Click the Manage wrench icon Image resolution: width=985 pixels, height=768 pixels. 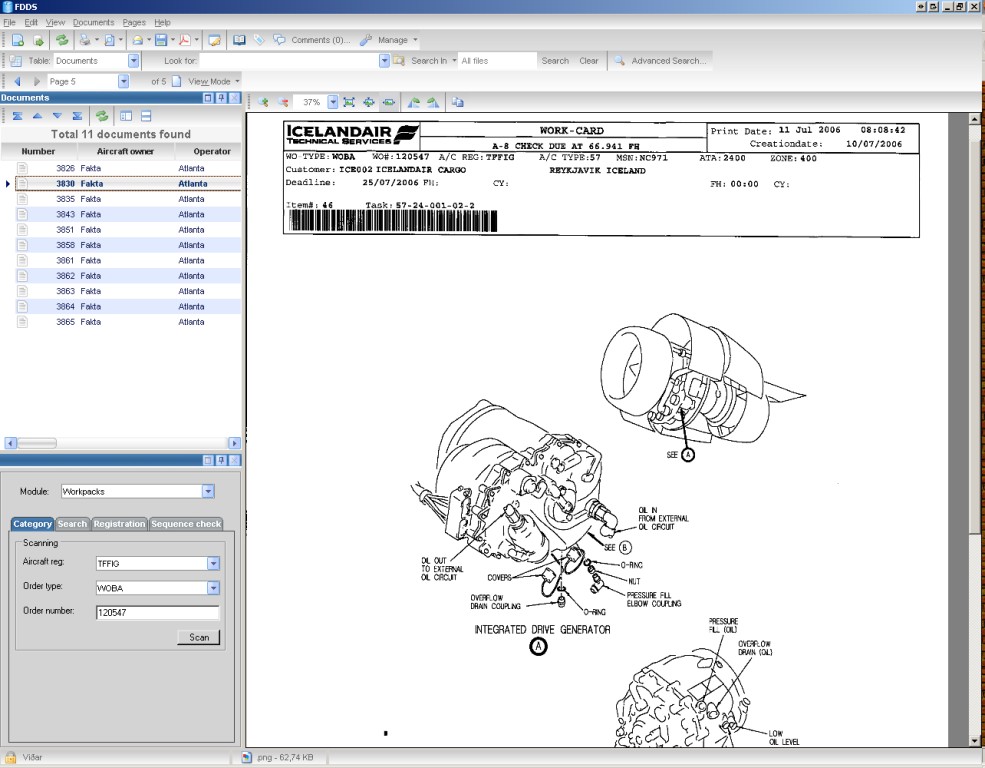click(366, 40)
